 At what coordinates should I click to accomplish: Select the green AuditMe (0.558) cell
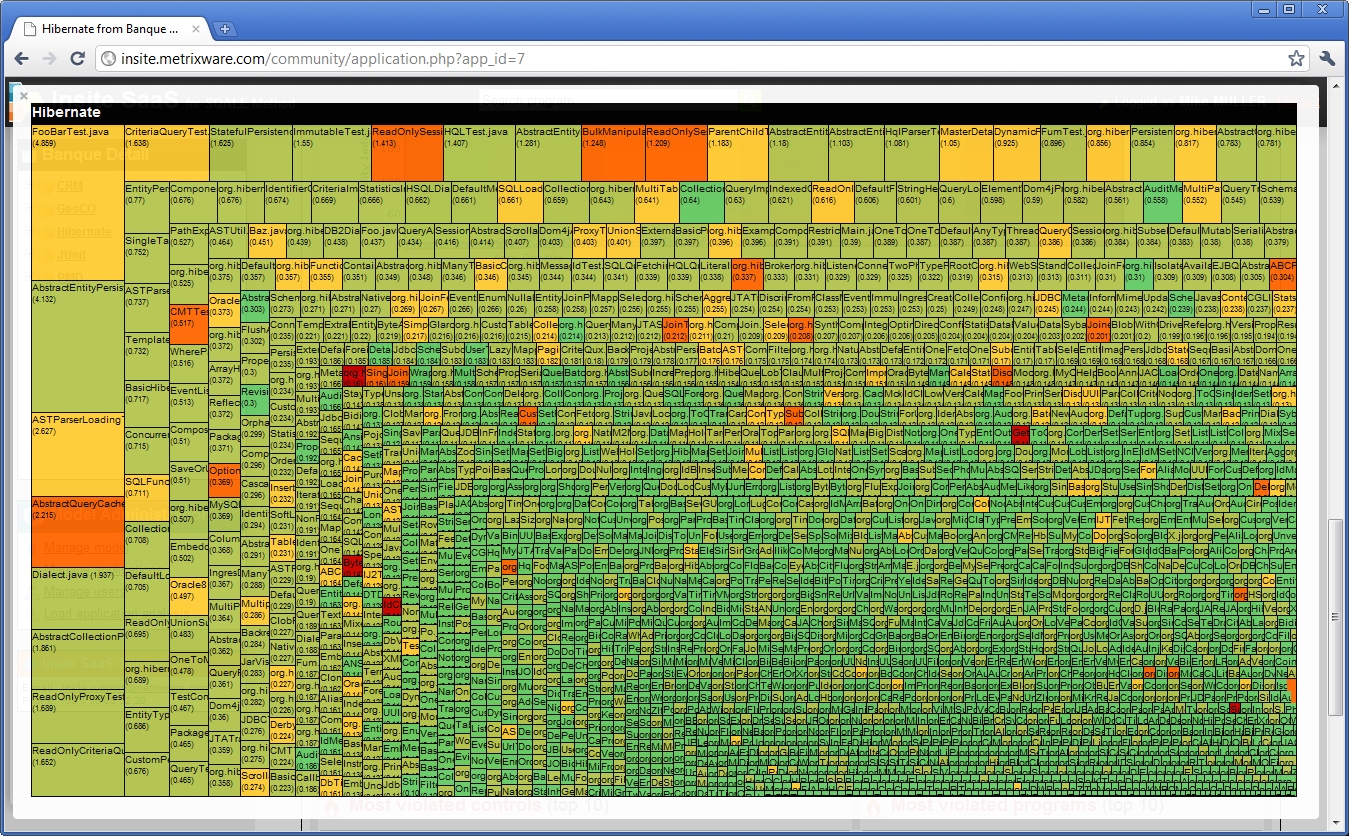pyautogui.click(x=1162, y=202)
